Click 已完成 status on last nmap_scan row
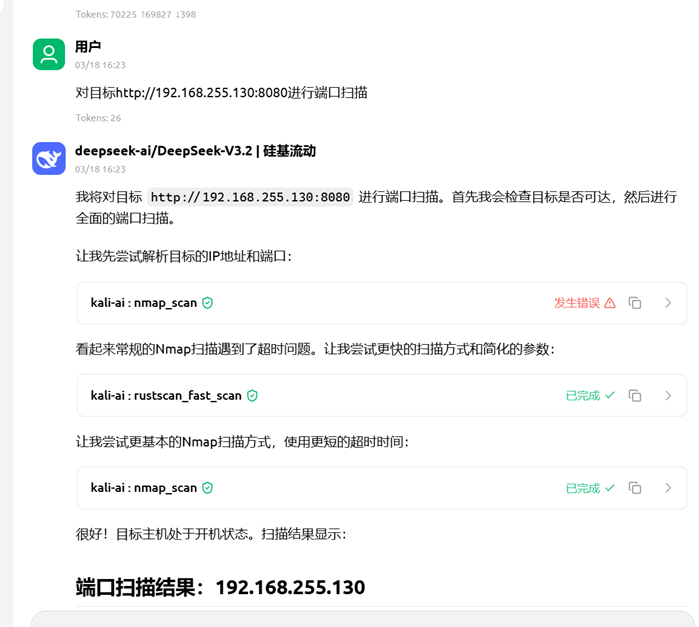Screen dimensions: 699x627 tap(583, 488)
